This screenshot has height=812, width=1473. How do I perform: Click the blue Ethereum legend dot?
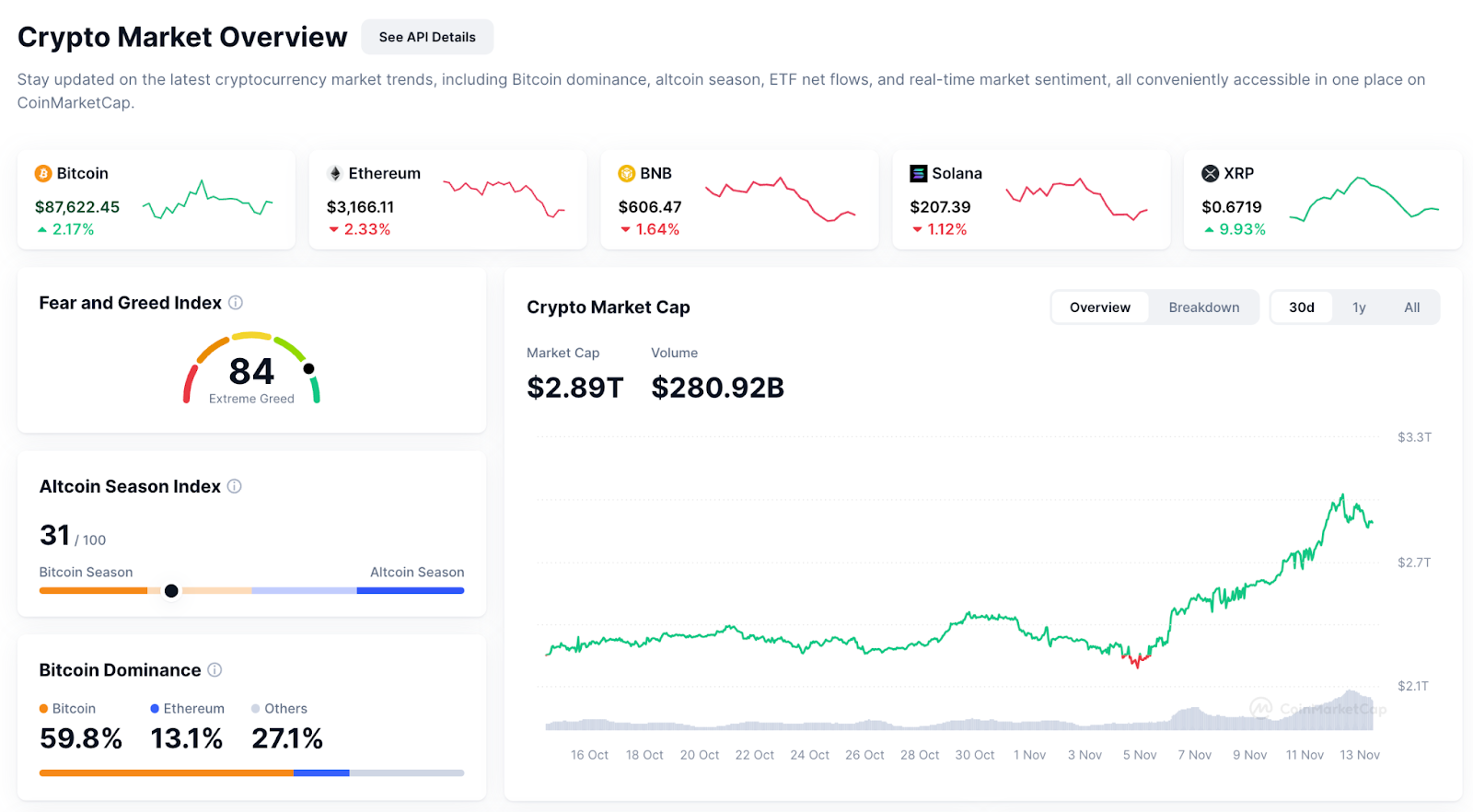pos(155,708)
